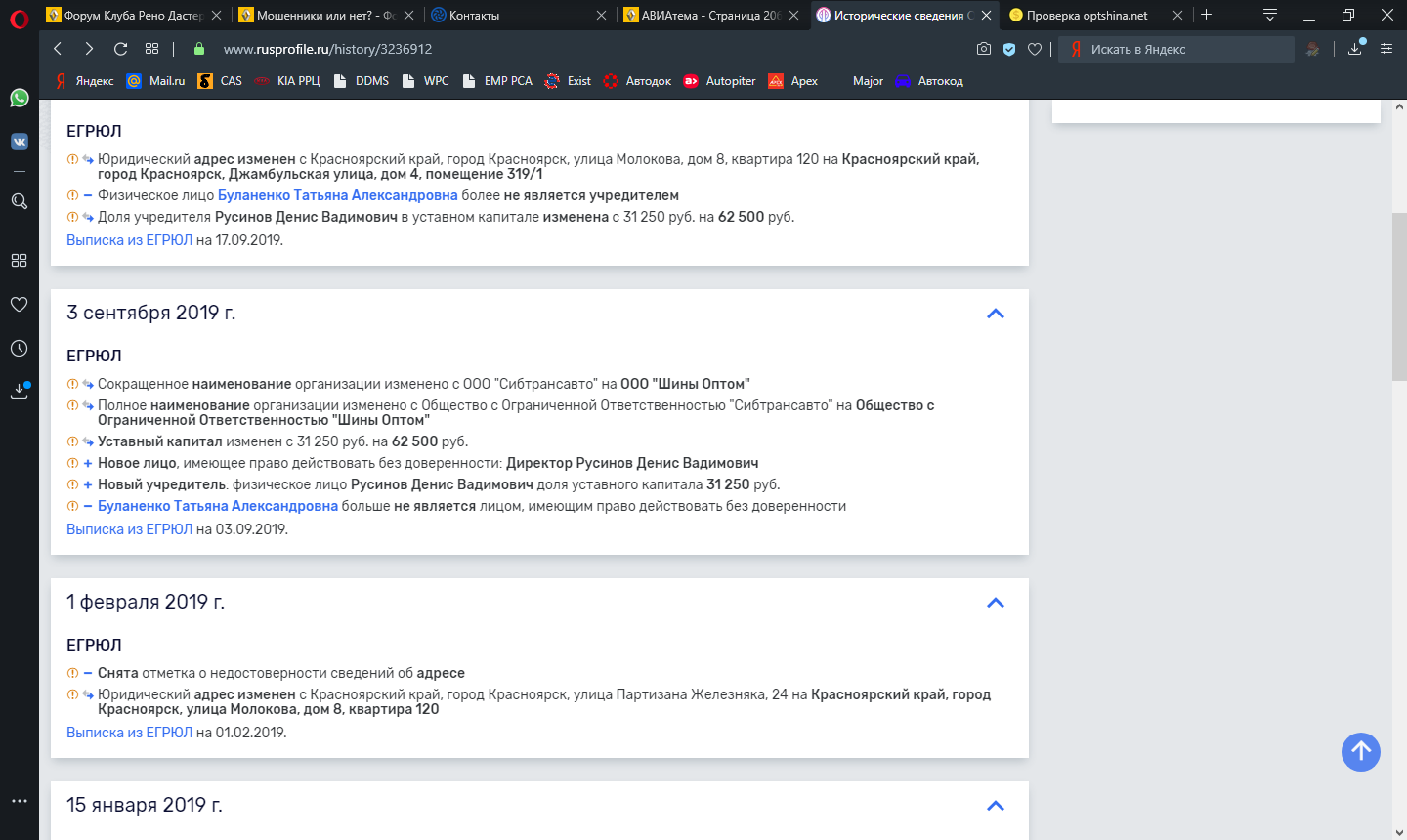
Task: Collapse the 15 января 2019 г. section
Action: point(996,806)
